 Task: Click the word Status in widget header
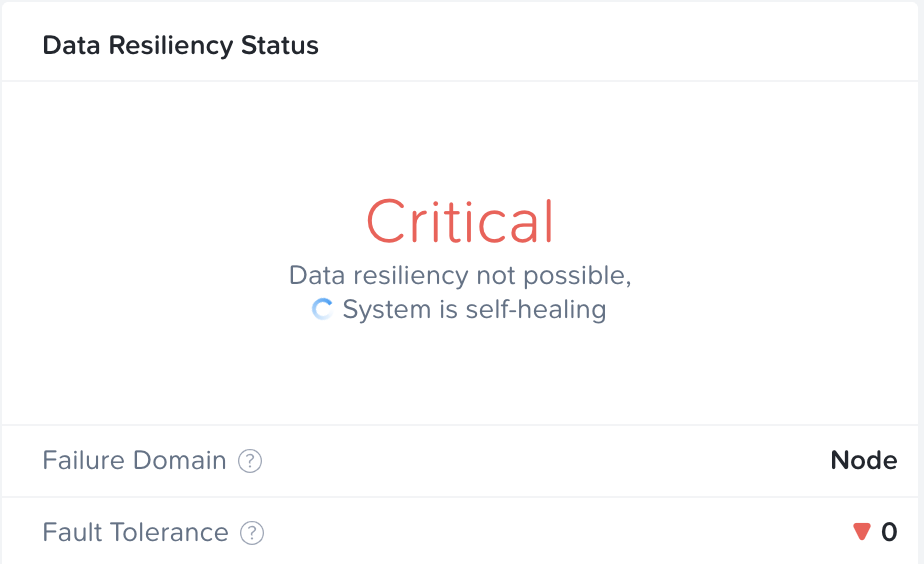(280, 45)
